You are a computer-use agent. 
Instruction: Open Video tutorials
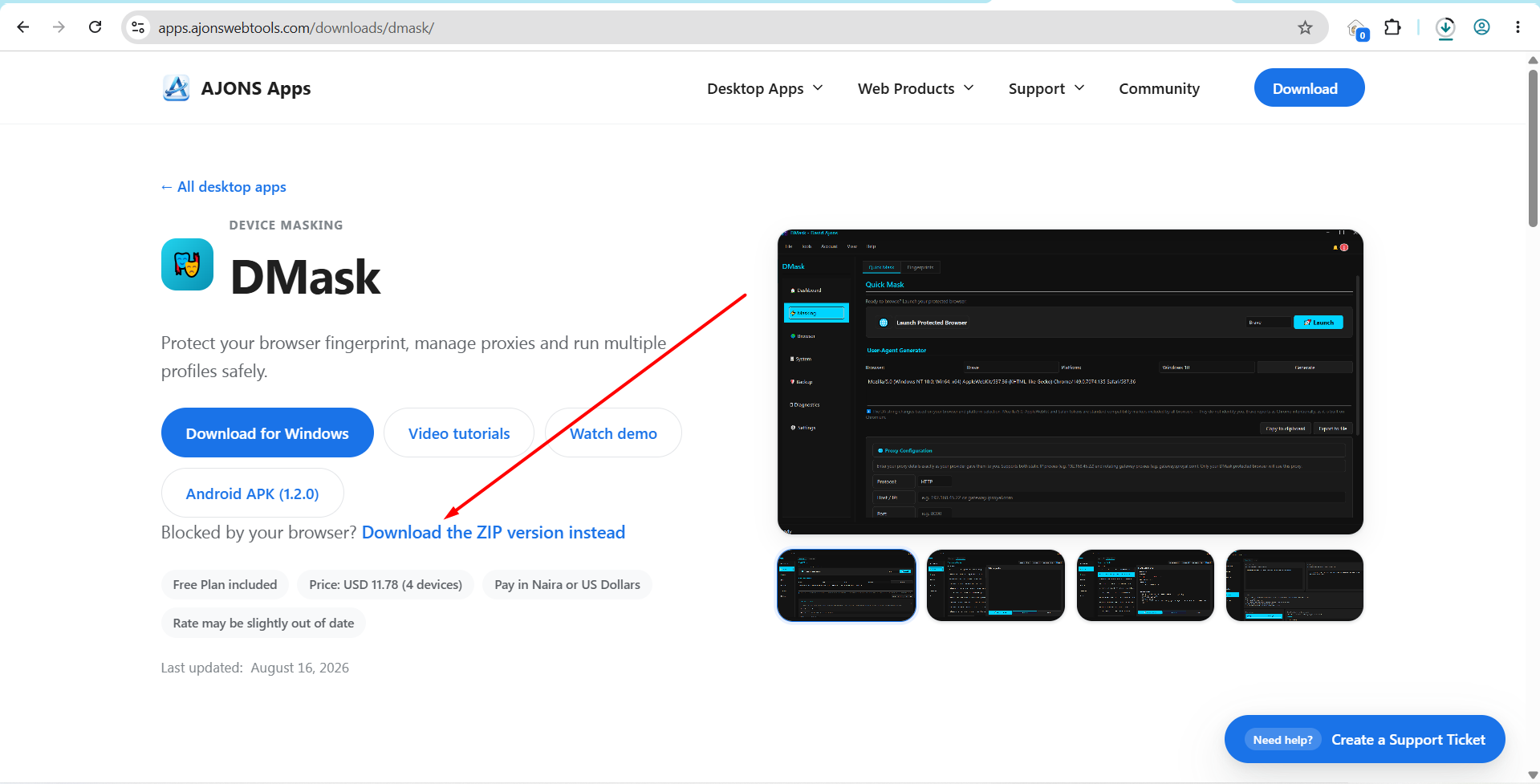459,433
